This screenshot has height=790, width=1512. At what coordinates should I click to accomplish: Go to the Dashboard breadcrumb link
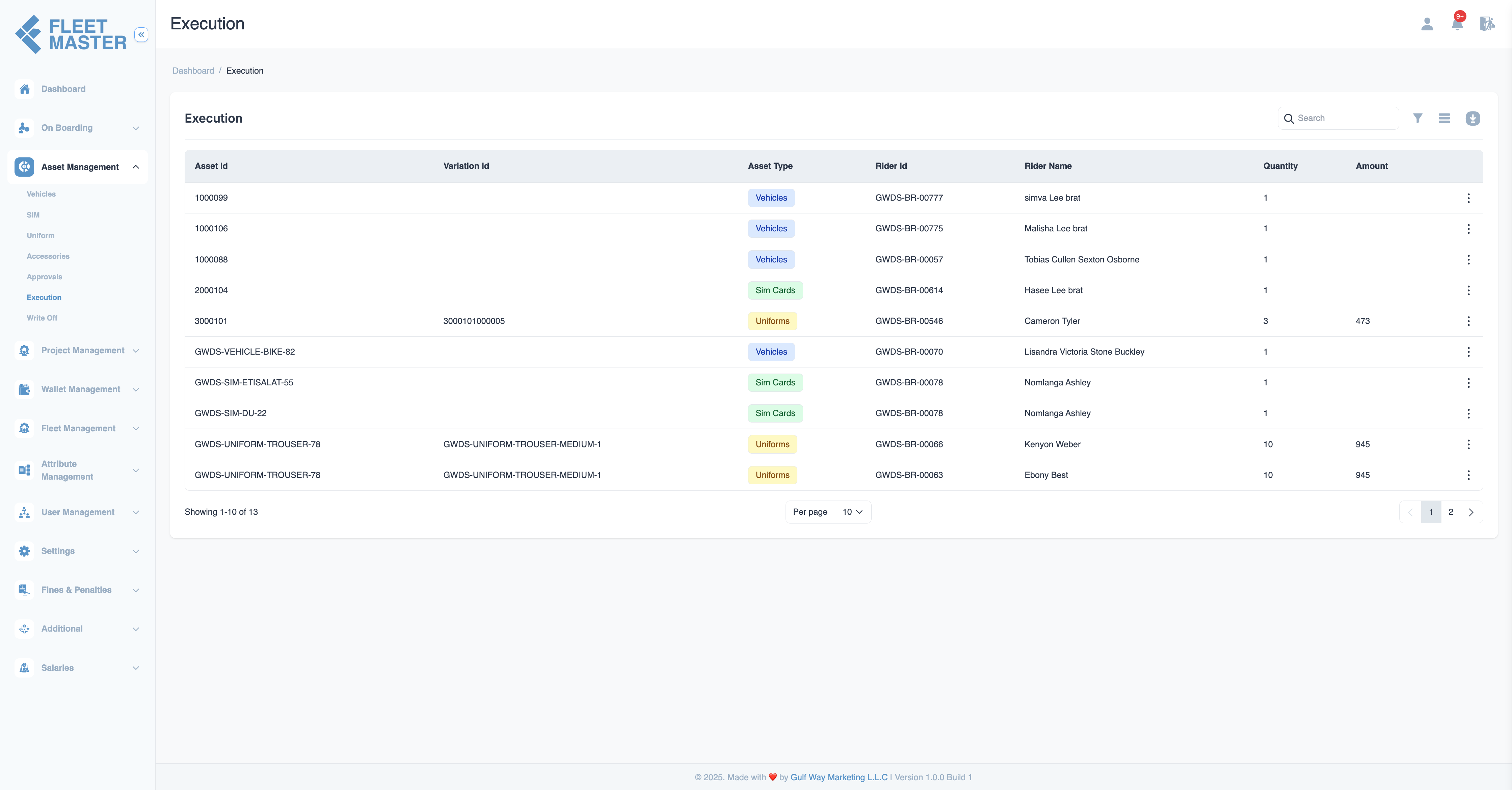tap(193, 71)
